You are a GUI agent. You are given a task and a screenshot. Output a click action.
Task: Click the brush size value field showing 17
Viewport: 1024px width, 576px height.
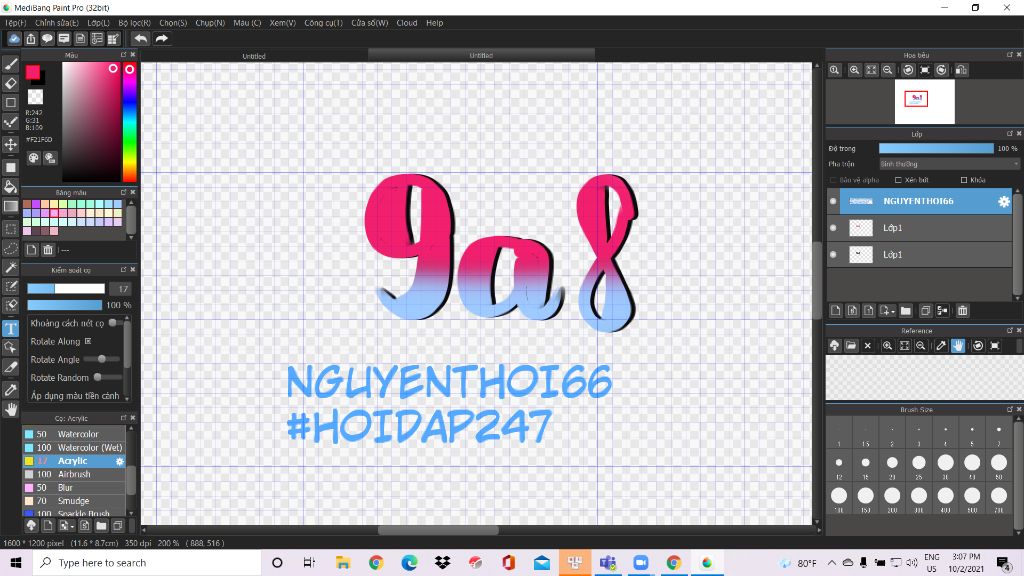coord(120,289)
